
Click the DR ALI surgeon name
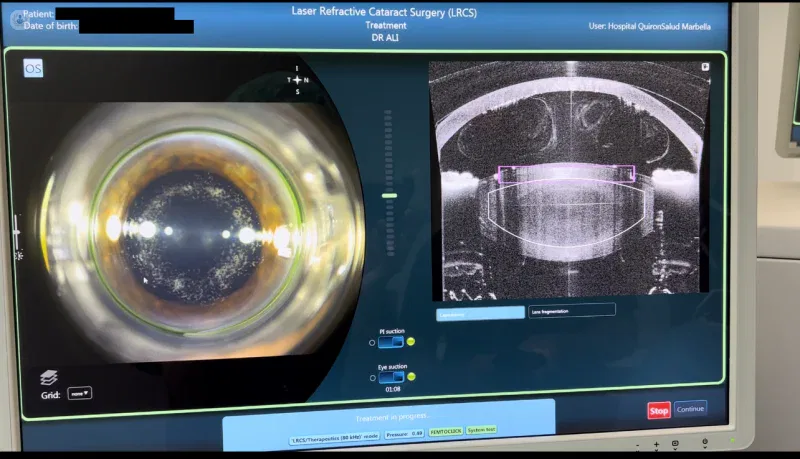tap(385, 38)
